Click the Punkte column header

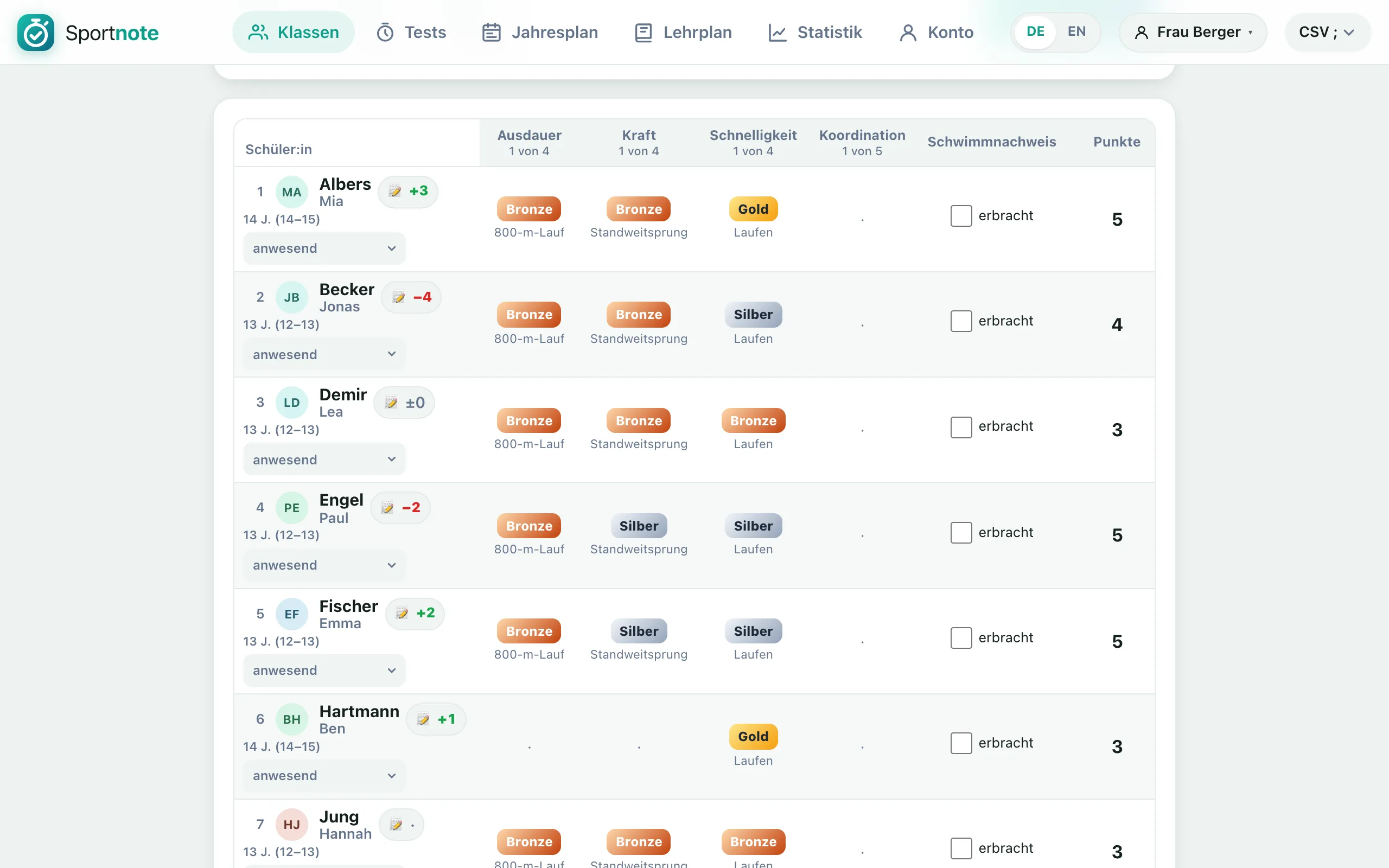(x=1117, y=142)
